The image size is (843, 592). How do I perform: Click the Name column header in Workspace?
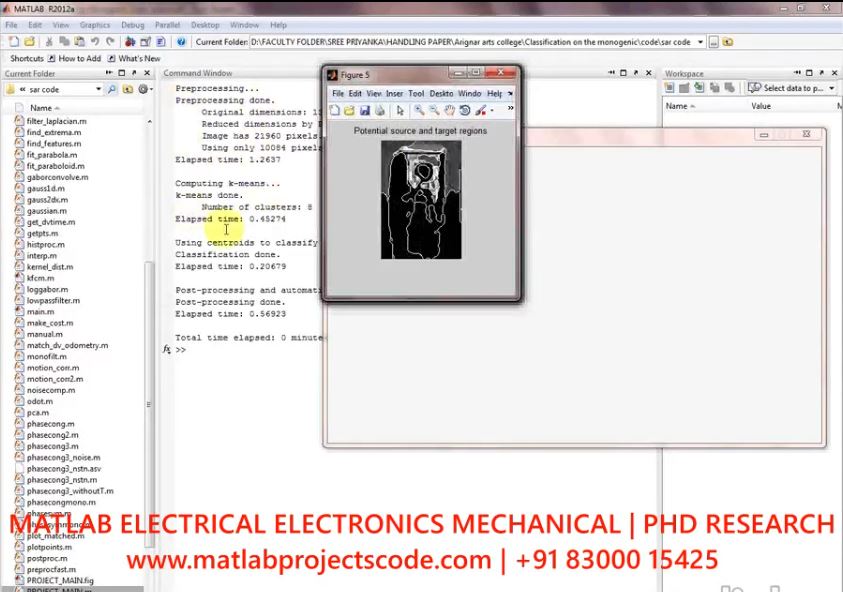[x=677, y=106]
